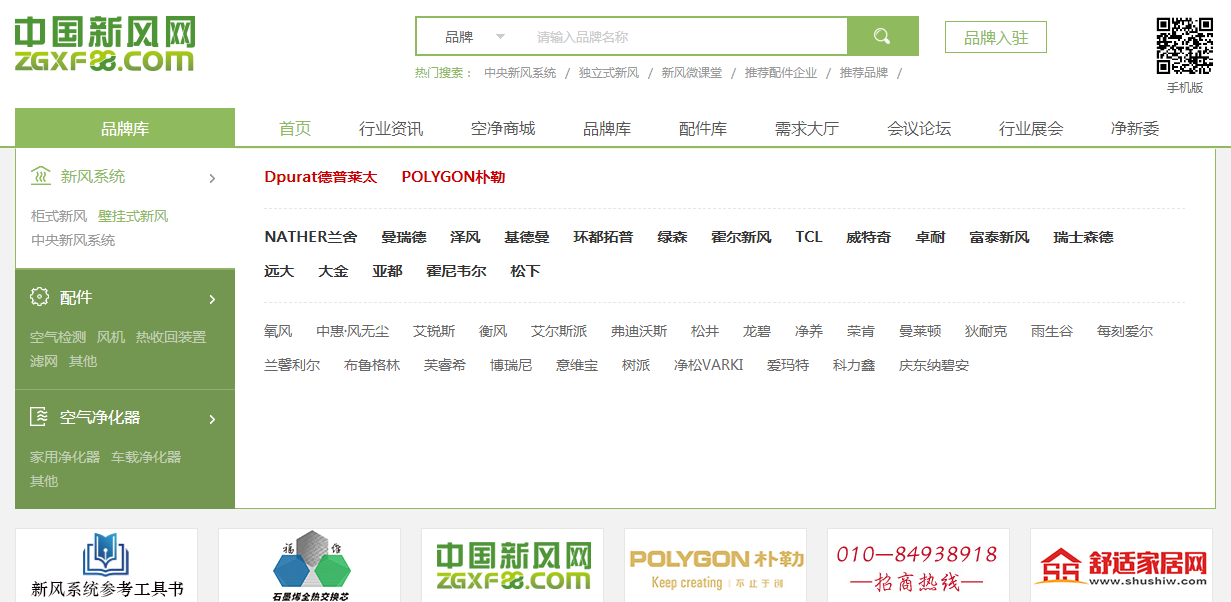
Task: Click the 招商热线 010-84938918 banner
Action: 919,565
